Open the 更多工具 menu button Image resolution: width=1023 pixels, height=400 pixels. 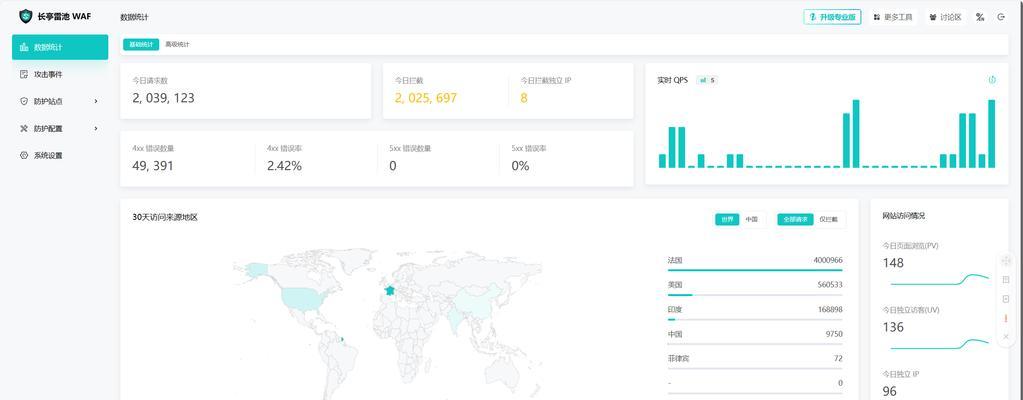pyautogui.click(x=893, y=17)
